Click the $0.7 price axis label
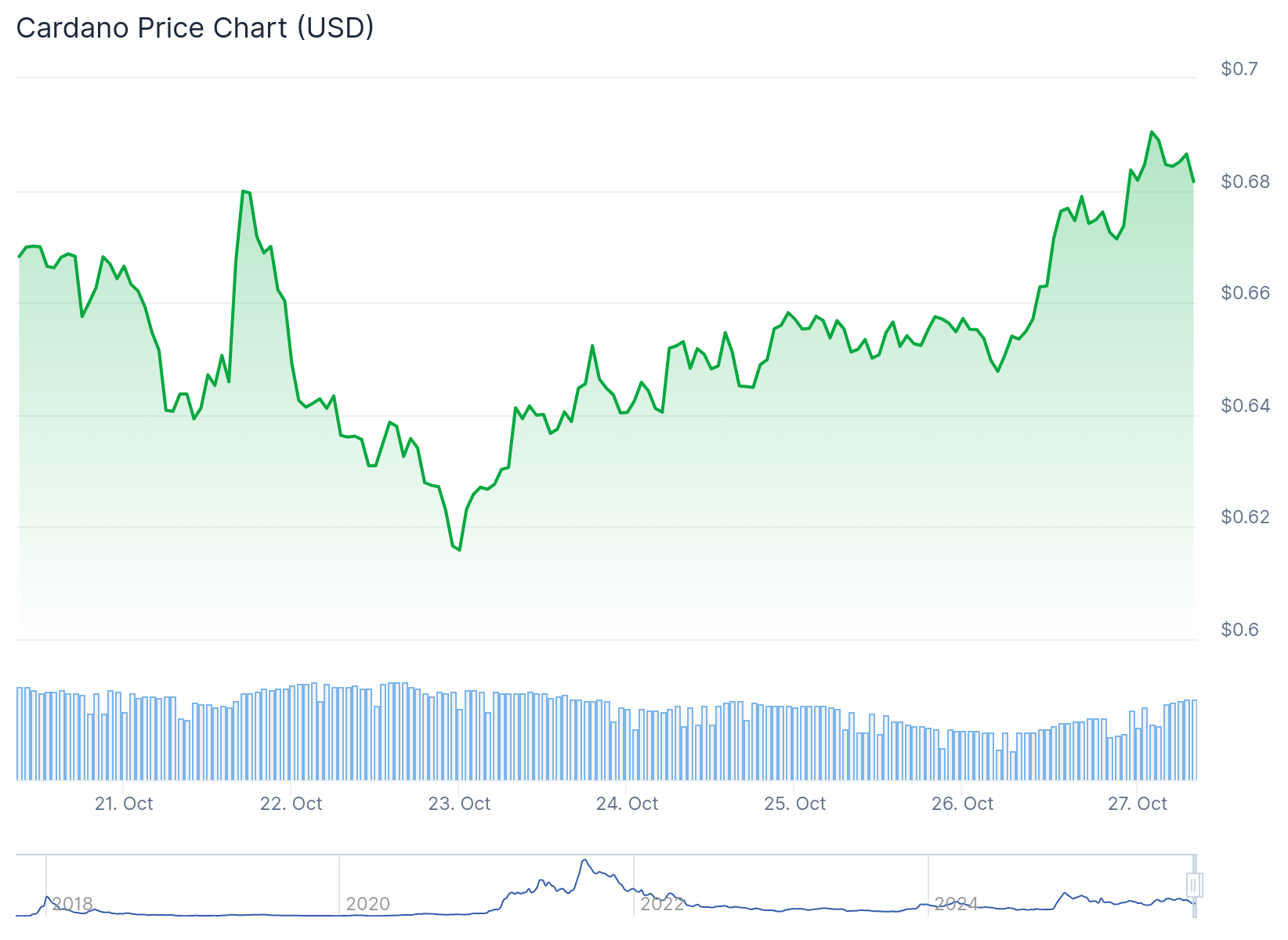The image size is (1288, 940). tap(1239, 69)
